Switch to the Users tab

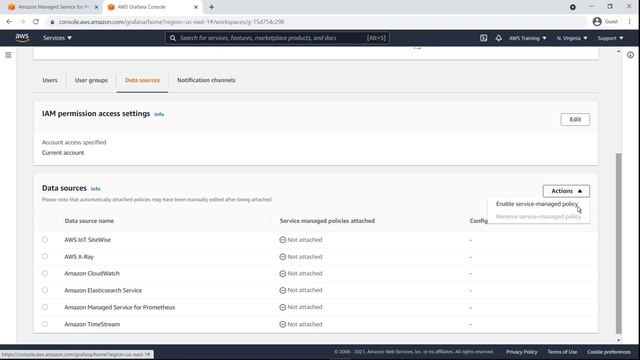(x=50, y=80)
